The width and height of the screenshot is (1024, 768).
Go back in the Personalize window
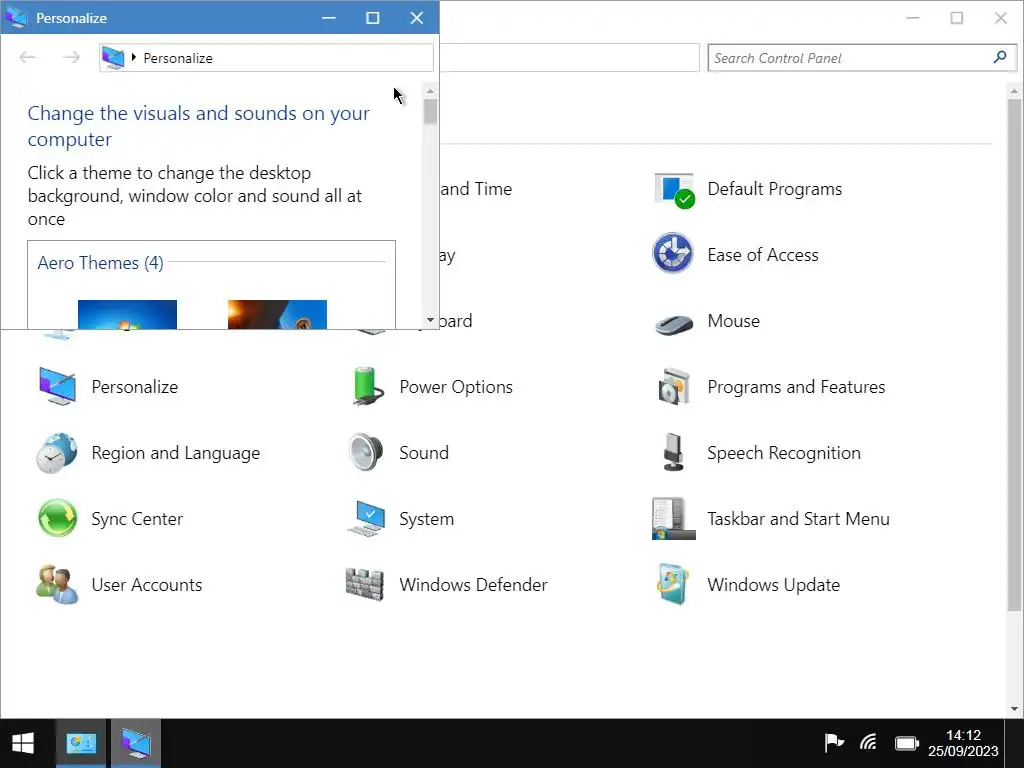(27, 57)
